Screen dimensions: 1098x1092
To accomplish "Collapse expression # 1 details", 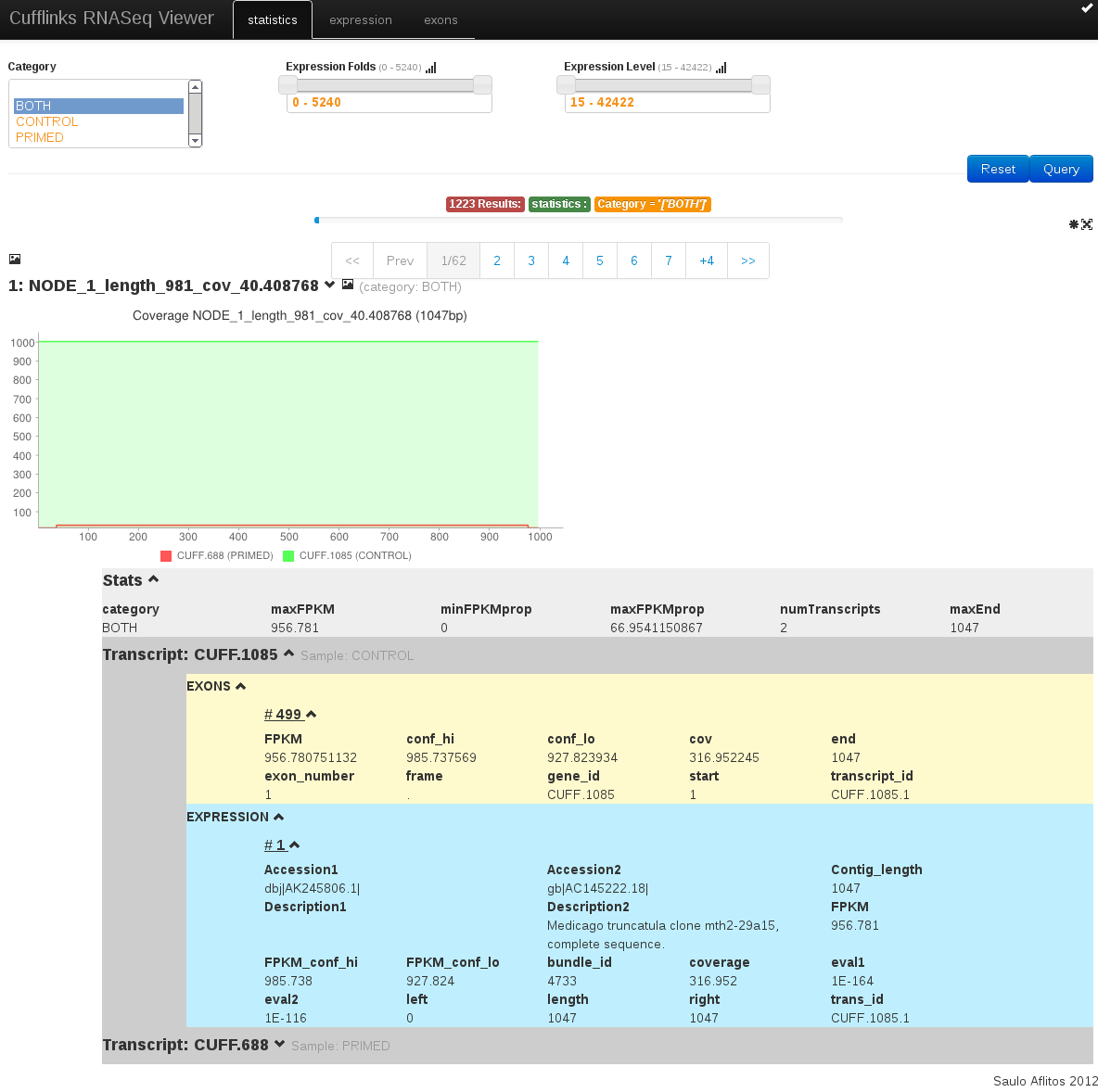I will [x=295, y=844].
